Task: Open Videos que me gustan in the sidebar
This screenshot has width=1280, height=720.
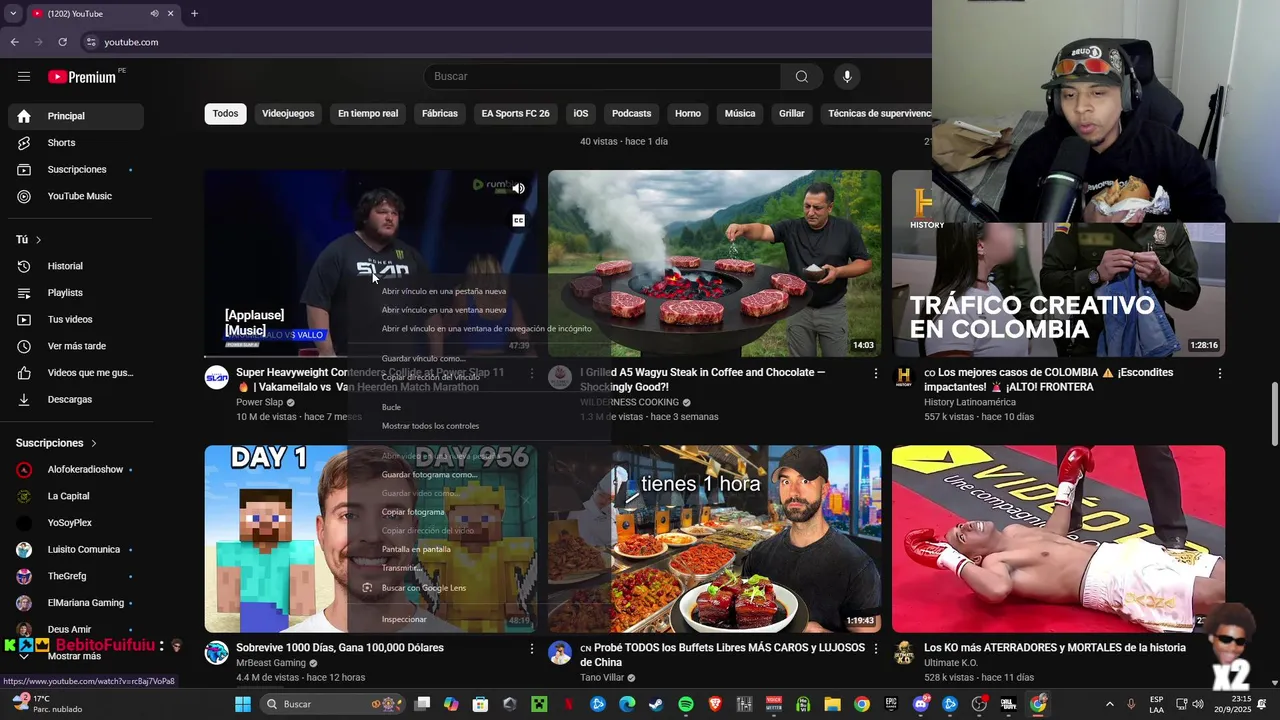Action: (76, 373)
